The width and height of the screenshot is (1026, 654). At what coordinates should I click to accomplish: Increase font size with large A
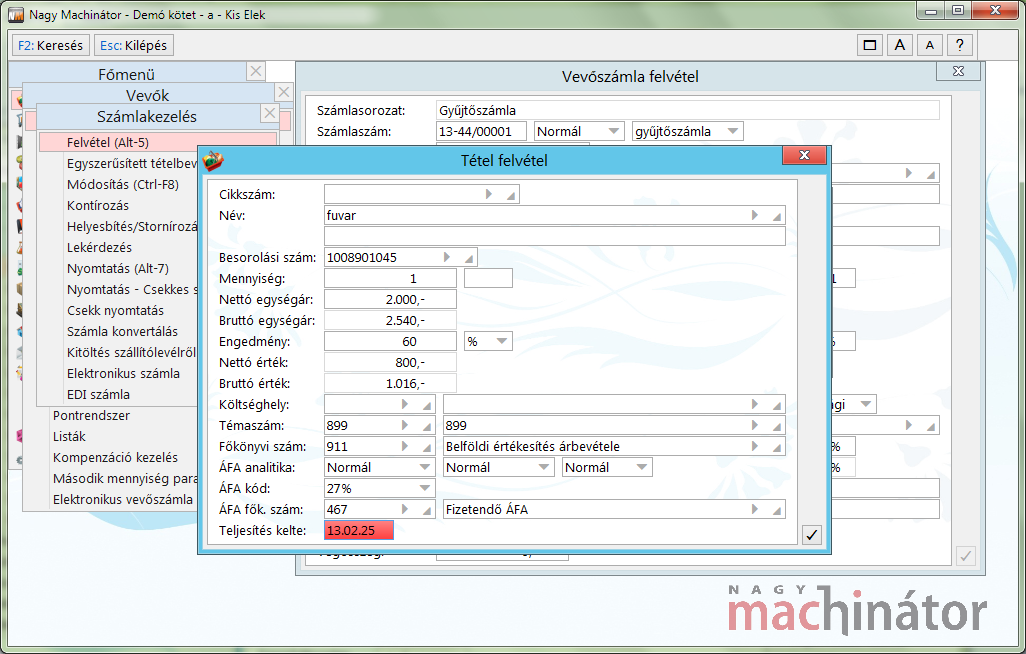click(900, 45)
